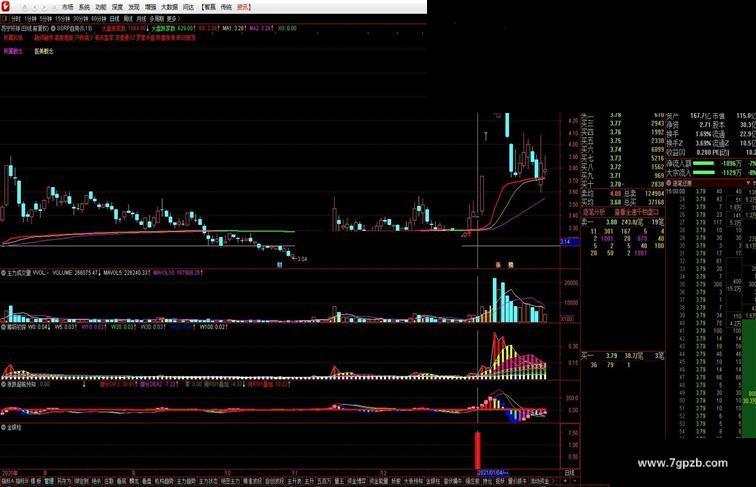Click the 逐笔还原 panel header icon

(669, 183)
